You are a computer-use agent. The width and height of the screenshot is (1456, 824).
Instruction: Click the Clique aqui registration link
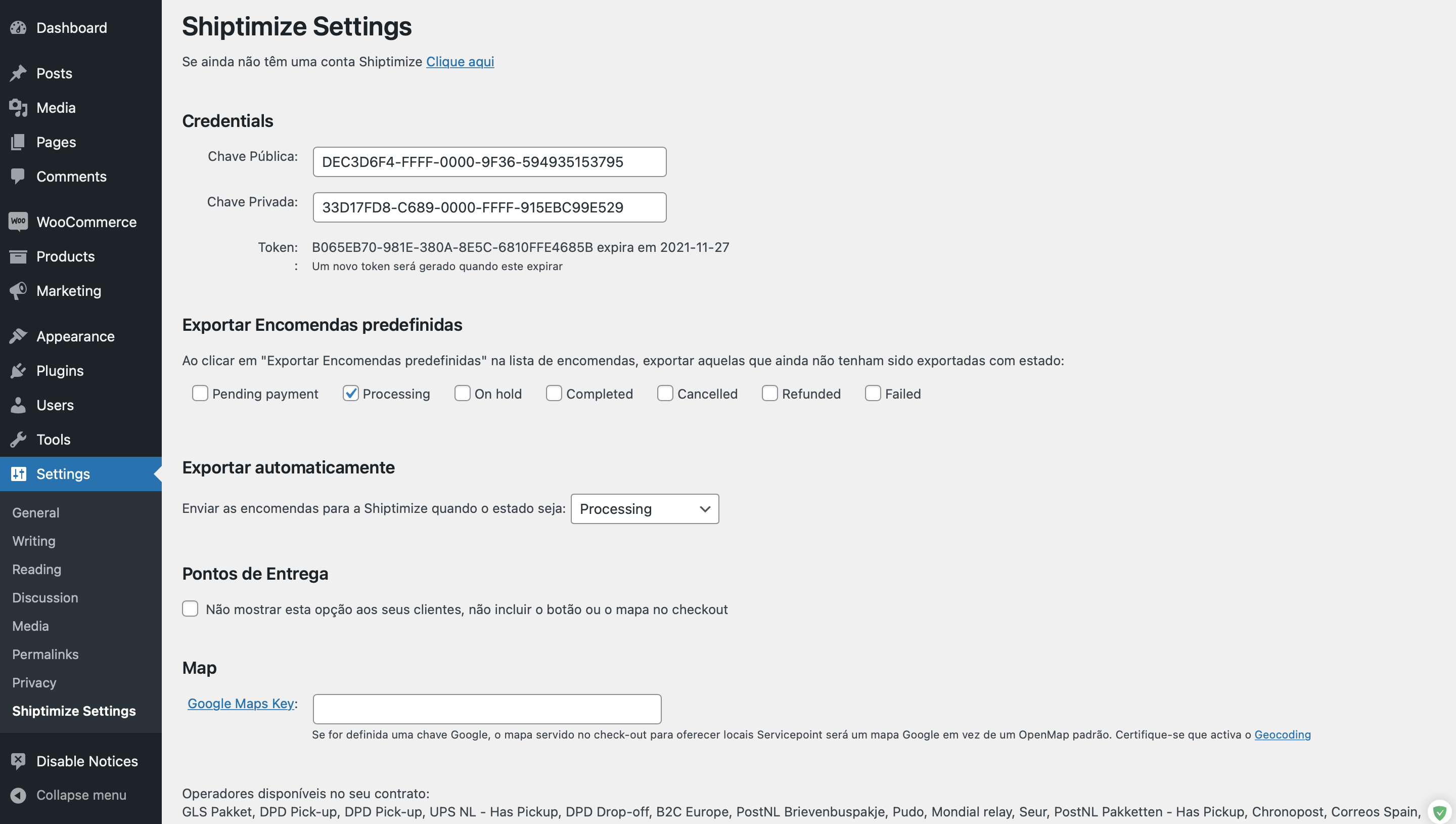pyautogui.click(x=460, y=61)
